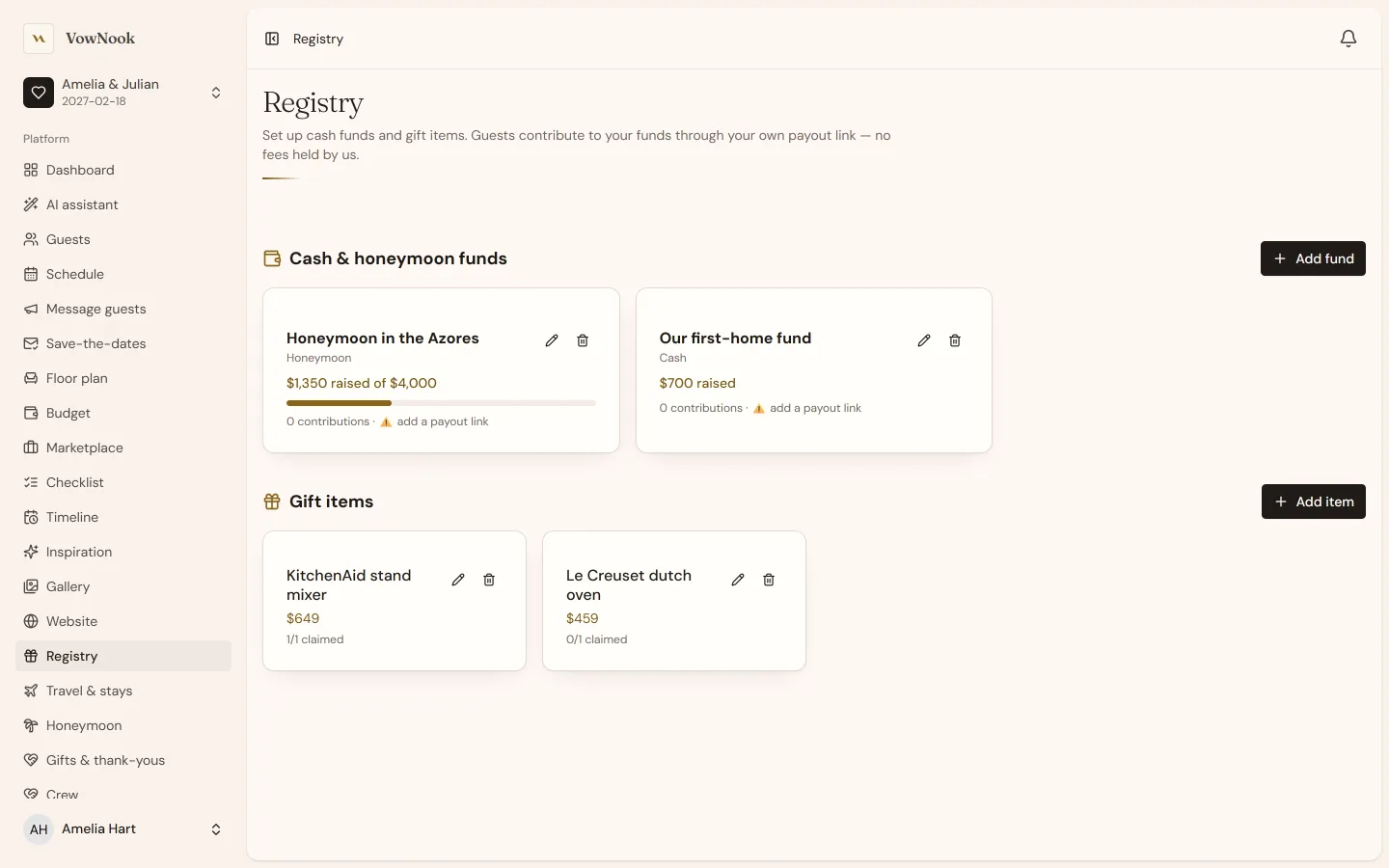Click the Add item button
The image size is (1389, 868).
pos(1314,502)
